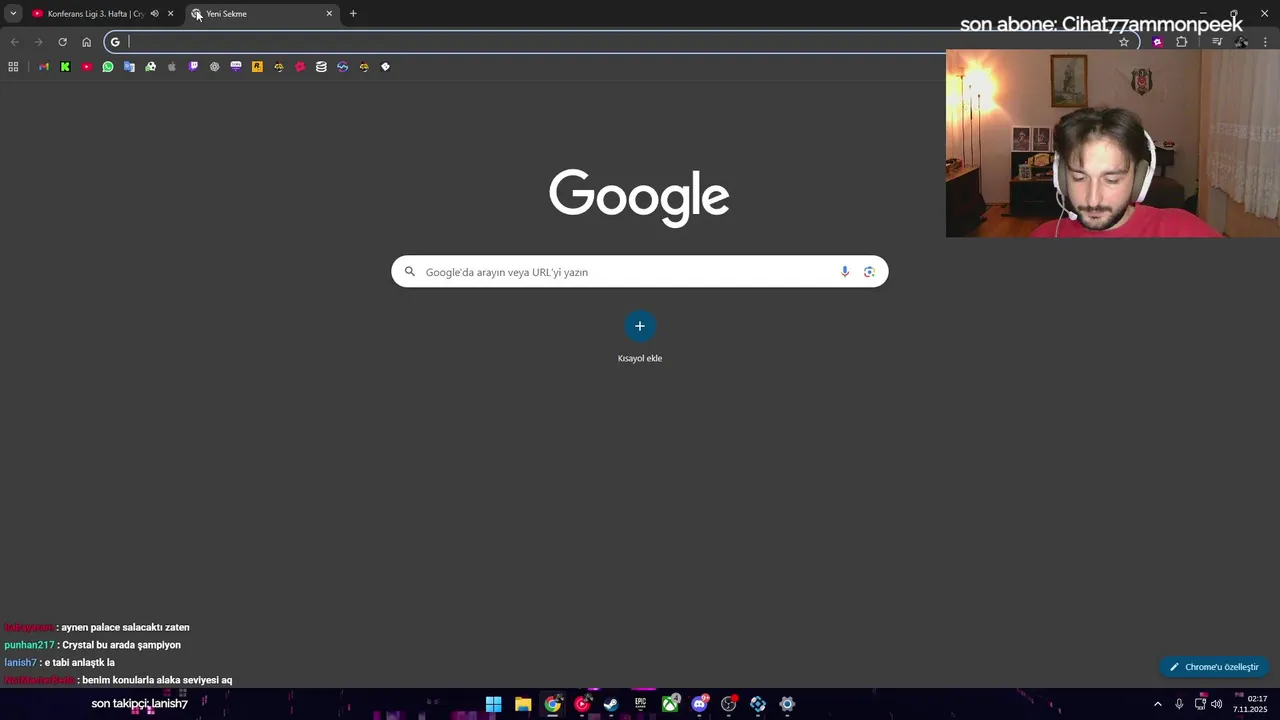Mute the Konferans Ligi tab audio icon

(154, 14)
